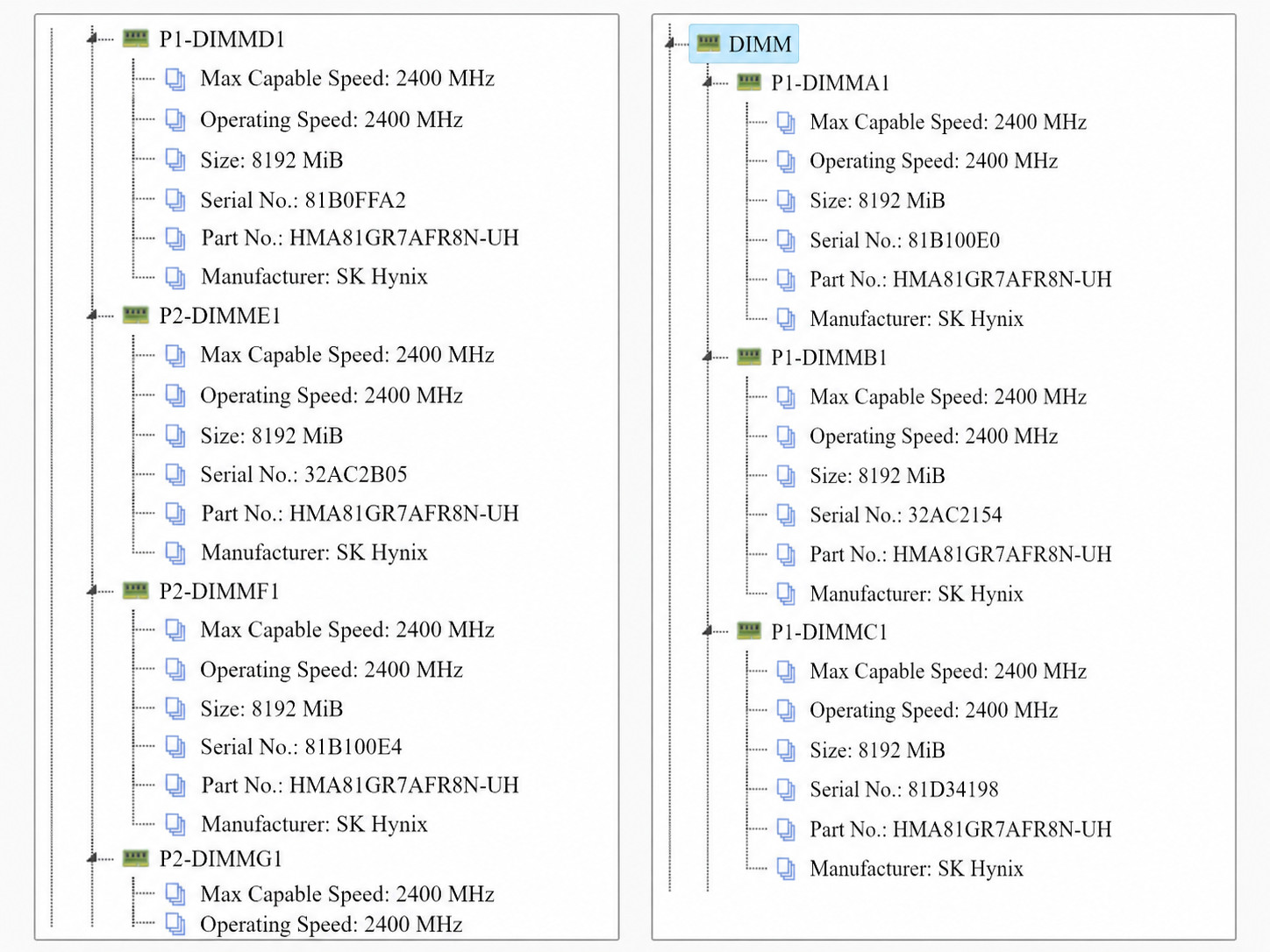Collapse the top-level DIMM node arrow
This screenshot has width=1270, height=952.
click(670, 42)
